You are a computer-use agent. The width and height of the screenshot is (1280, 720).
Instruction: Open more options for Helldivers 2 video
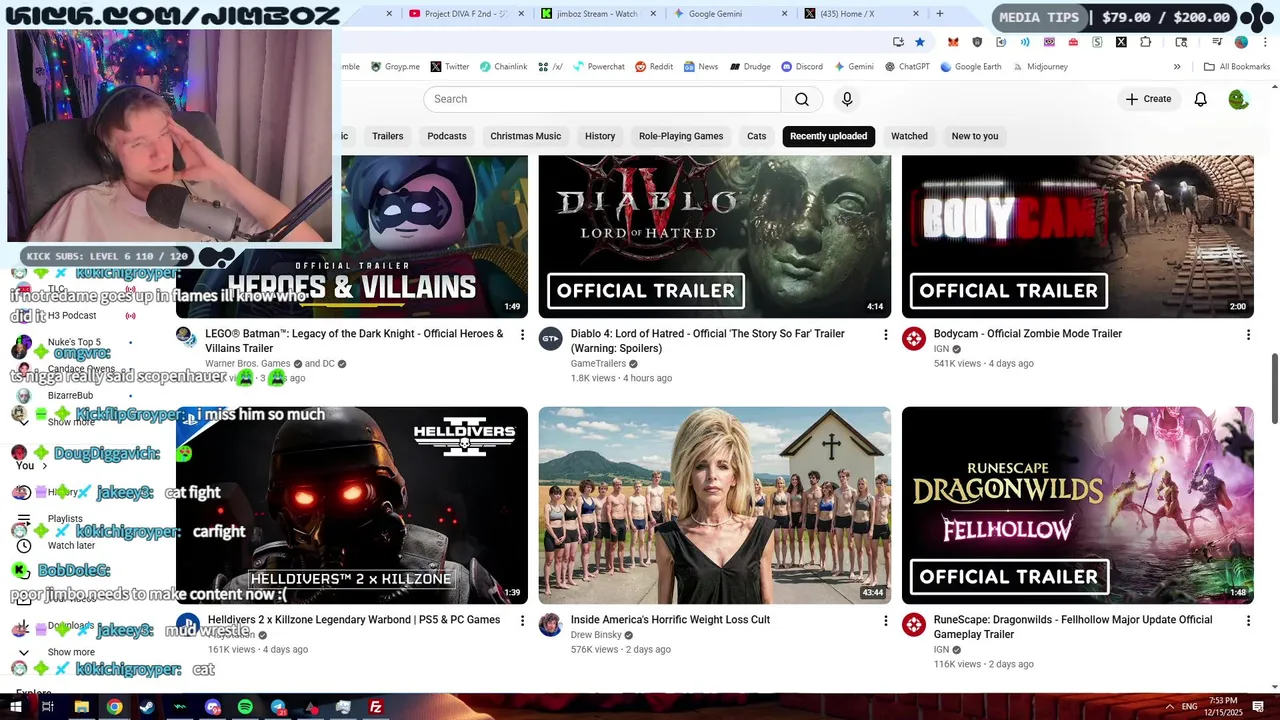521,621
